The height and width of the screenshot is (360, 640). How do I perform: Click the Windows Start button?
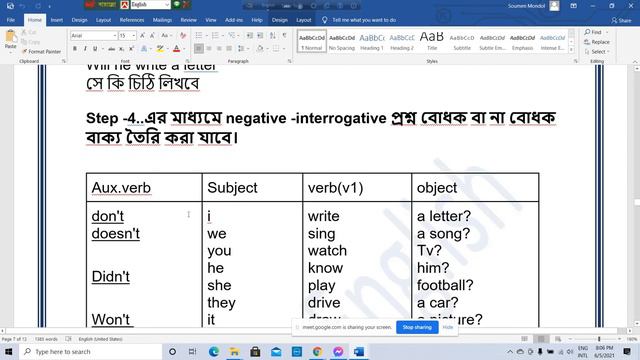[9, 352]
